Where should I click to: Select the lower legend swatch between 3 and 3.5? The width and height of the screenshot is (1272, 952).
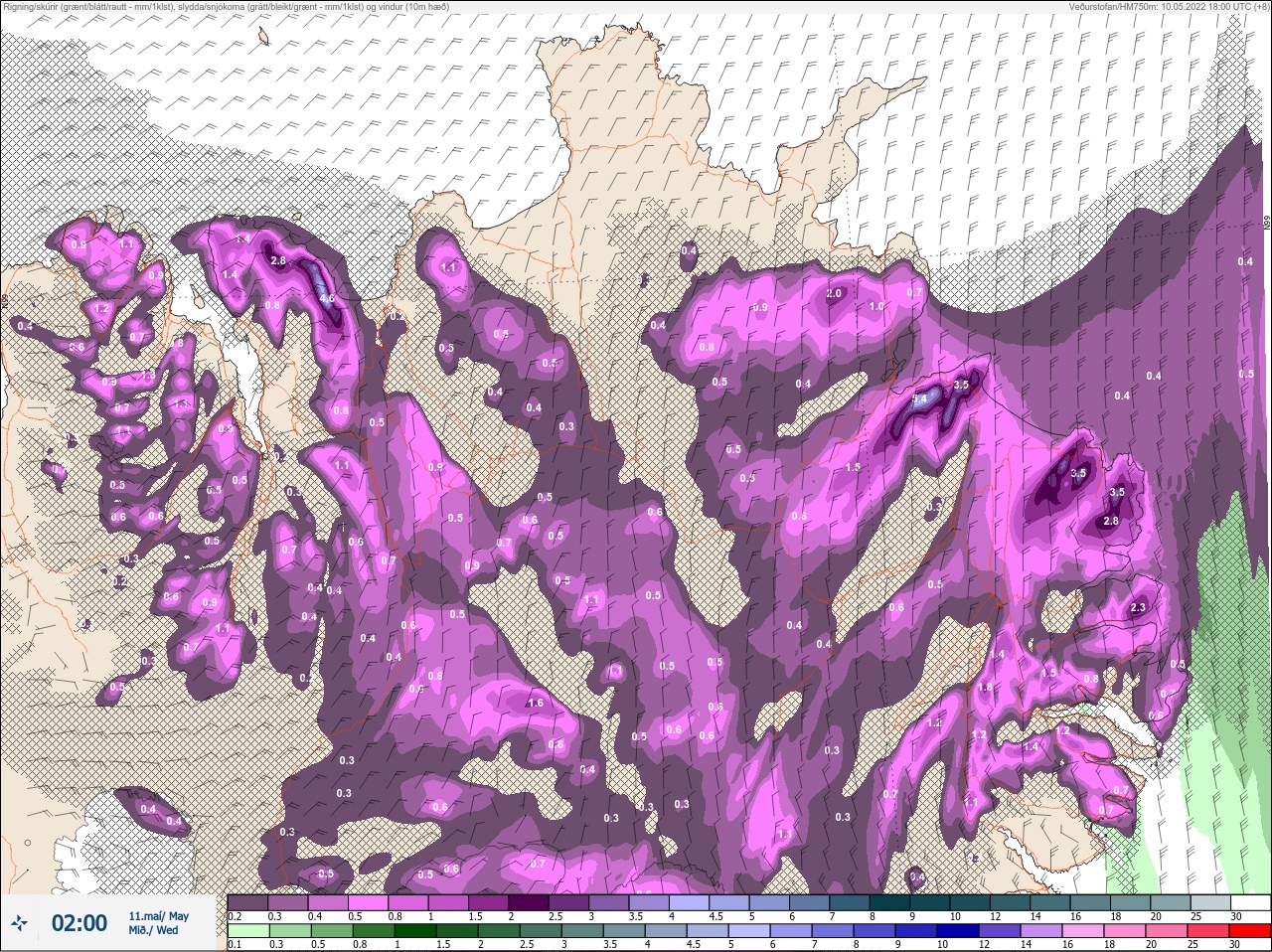583,931
